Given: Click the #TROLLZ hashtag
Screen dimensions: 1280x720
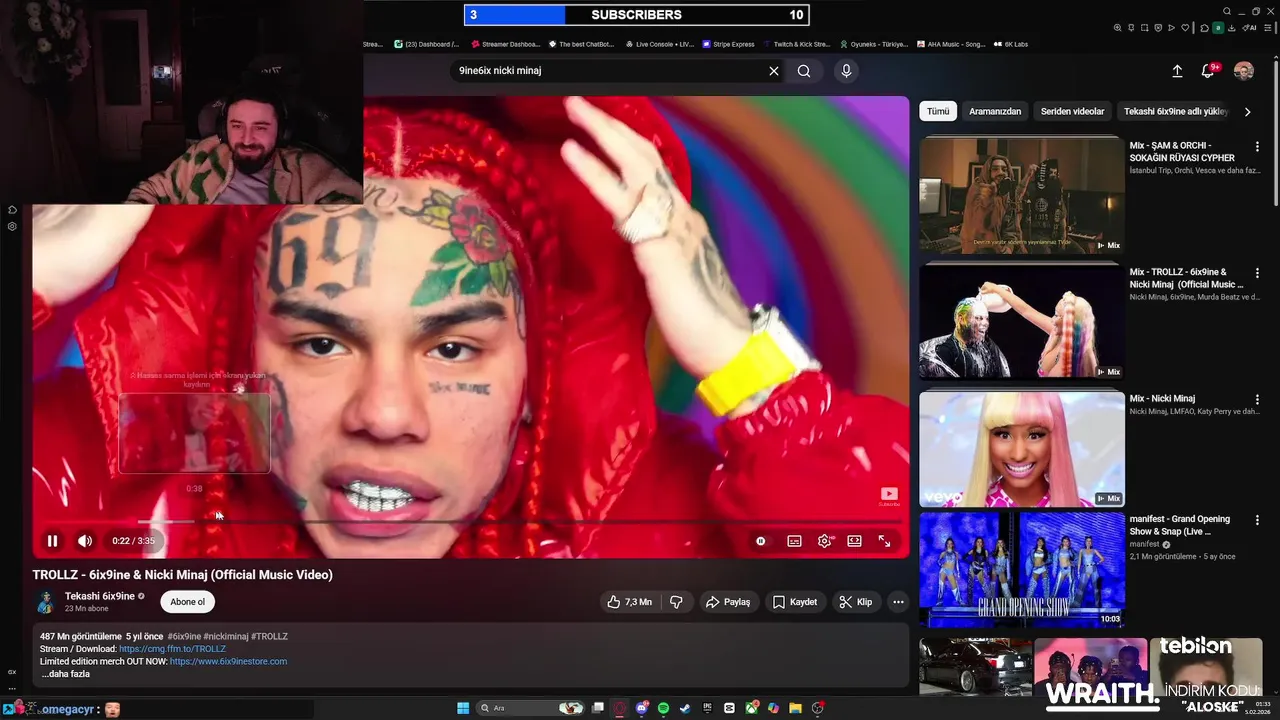Looking at the screenshot, I should tap(269, 636).
